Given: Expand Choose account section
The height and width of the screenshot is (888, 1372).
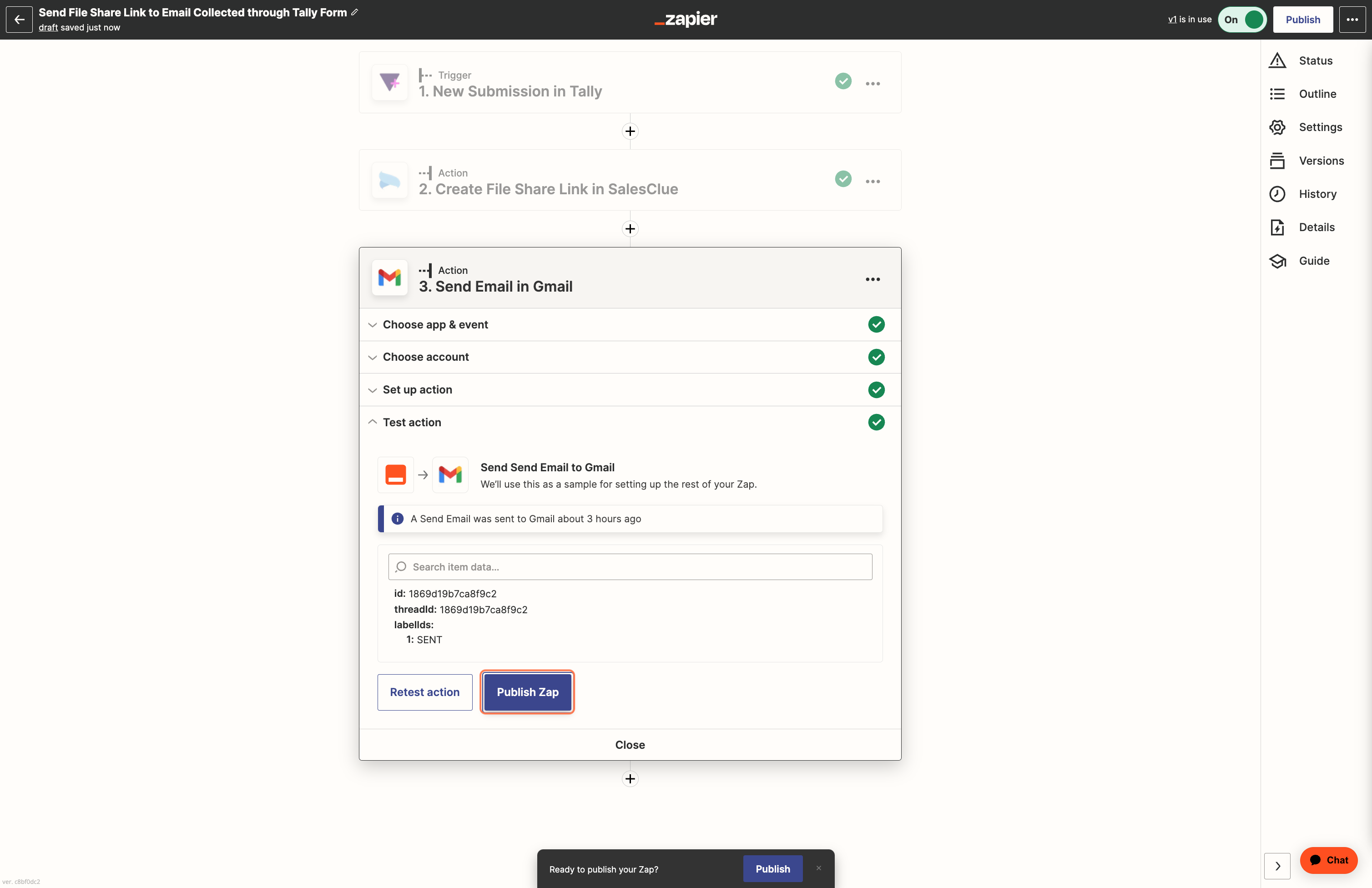Looking at the screenshot, I should point(630,357).
